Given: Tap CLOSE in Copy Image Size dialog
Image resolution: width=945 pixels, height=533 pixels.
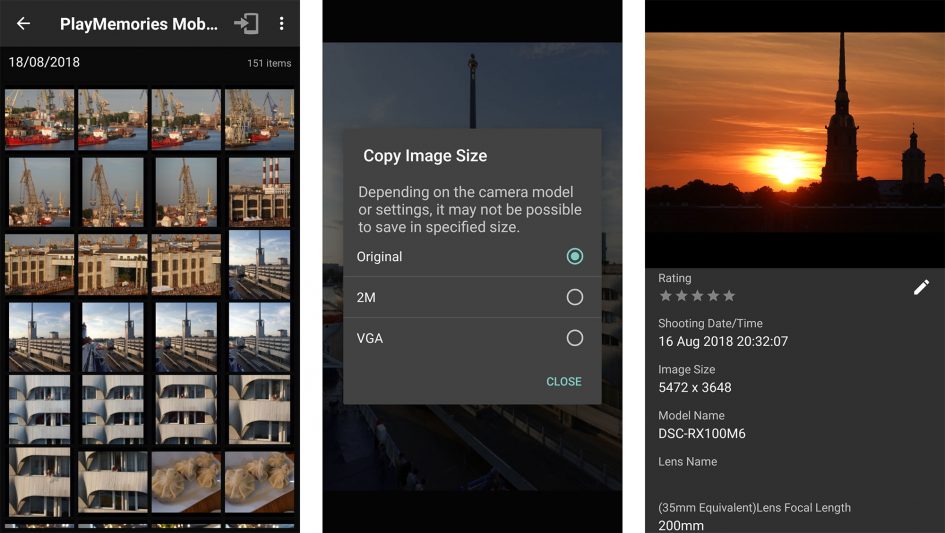Looking at the screenshot, I should pyautogui.click(x=564, y=382).
